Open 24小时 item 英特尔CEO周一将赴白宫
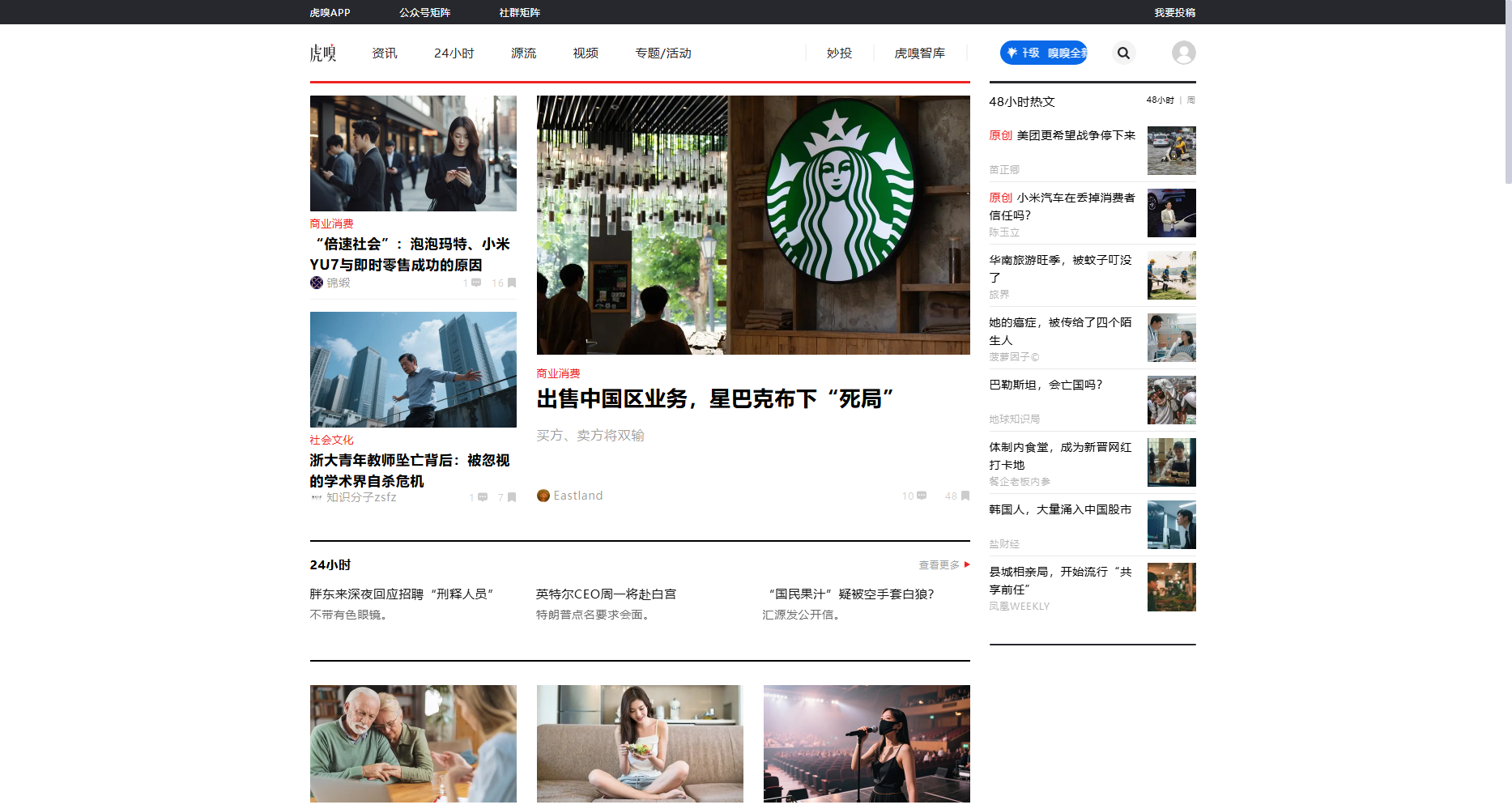This screenshot has width=1512, height=809. [606, 594]
